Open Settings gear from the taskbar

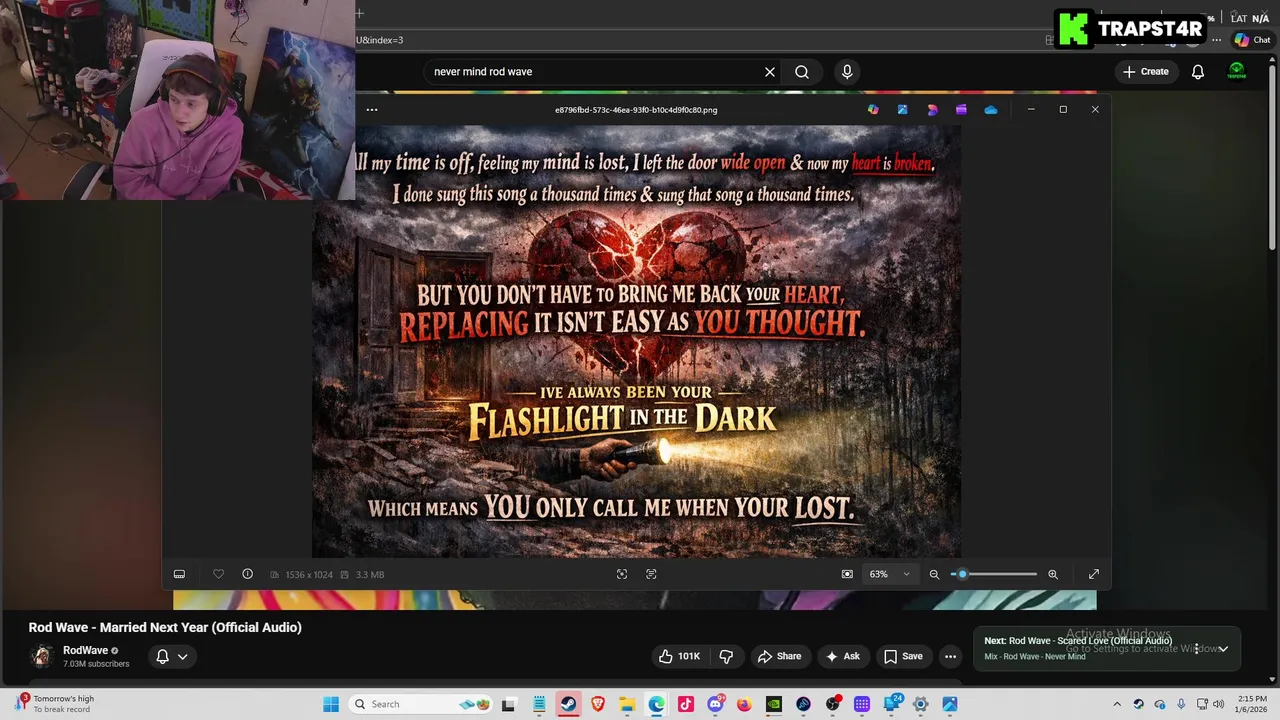tap(920, 704)
